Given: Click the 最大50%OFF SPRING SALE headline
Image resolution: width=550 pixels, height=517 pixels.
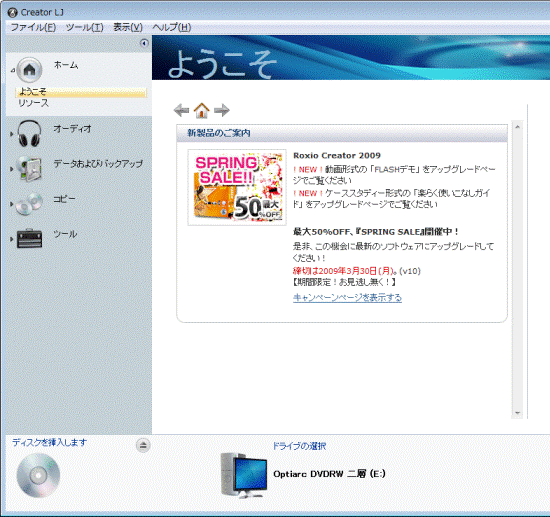Looking at the screenshot, I should pos(376,231).
